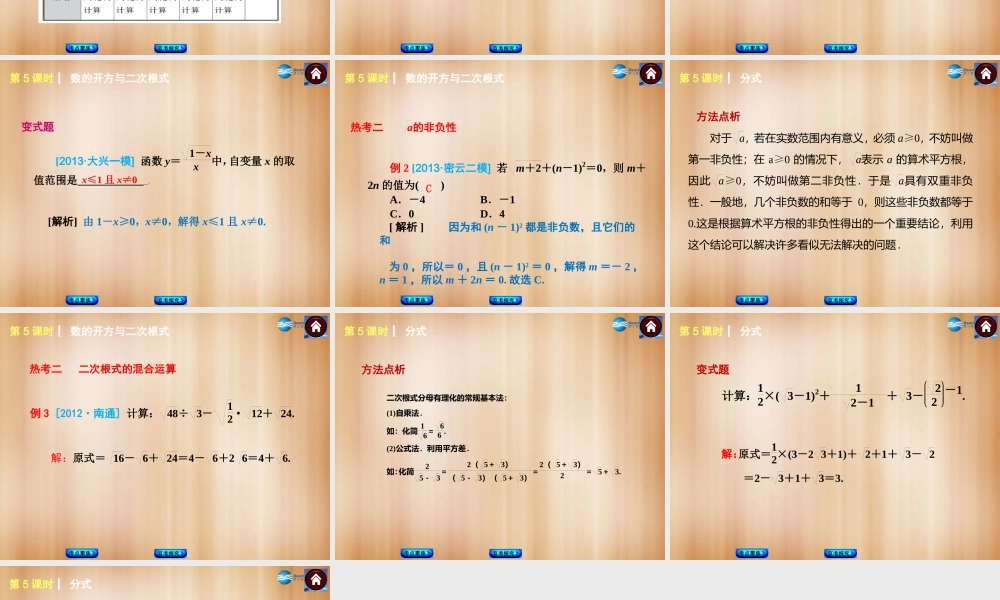Image resolution: width=1000 pixels, height=600 pixels.
Task: Select the heading 热考二 a的非负性
Action: (403, 128)
